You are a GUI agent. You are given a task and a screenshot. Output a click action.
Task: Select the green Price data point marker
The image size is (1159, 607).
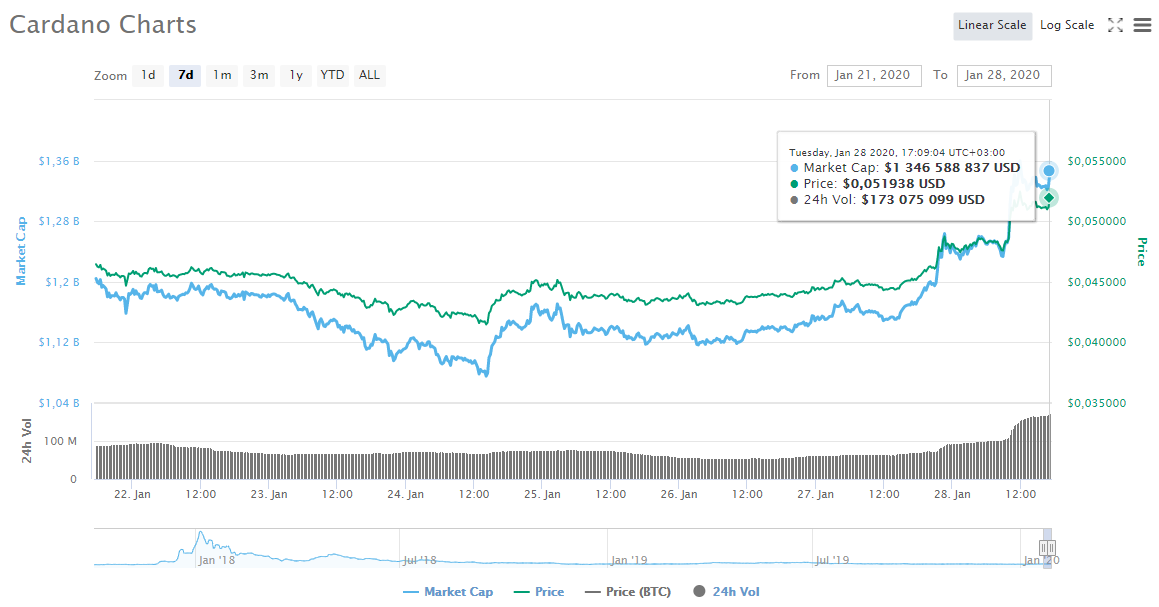(1048, 197)
